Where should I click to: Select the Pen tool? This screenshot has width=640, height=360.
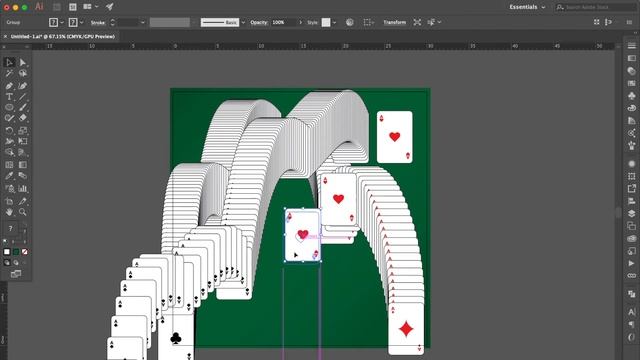(x=9, y=86)
